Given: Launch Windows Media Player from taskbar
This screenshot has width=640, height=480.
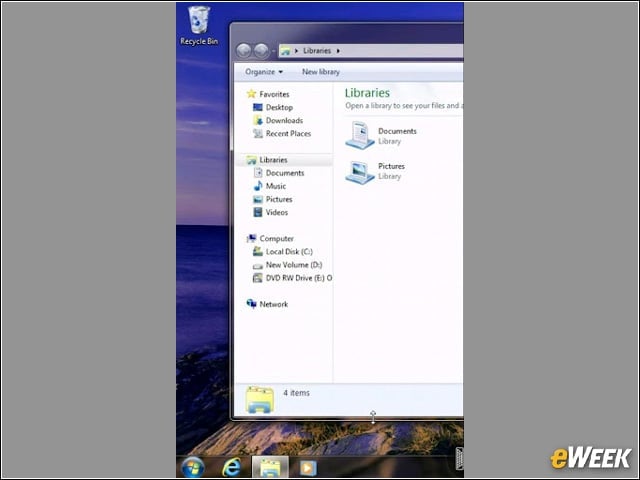Looking at the screenshot, I should click(x=308, y=468).
